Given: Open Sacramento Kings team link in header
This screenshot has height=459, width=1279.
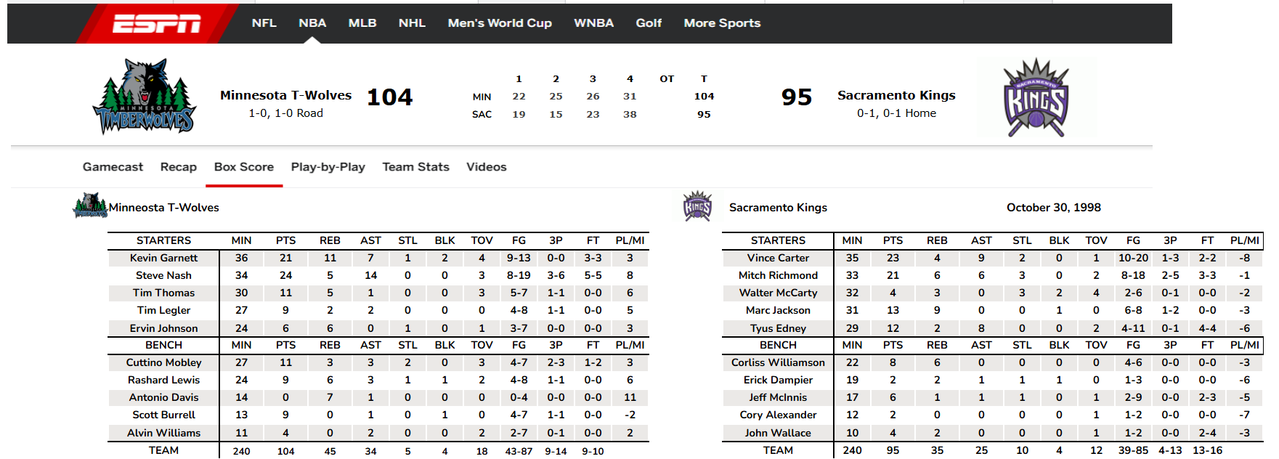Looking at the screenshot, I should coord(896,96).
